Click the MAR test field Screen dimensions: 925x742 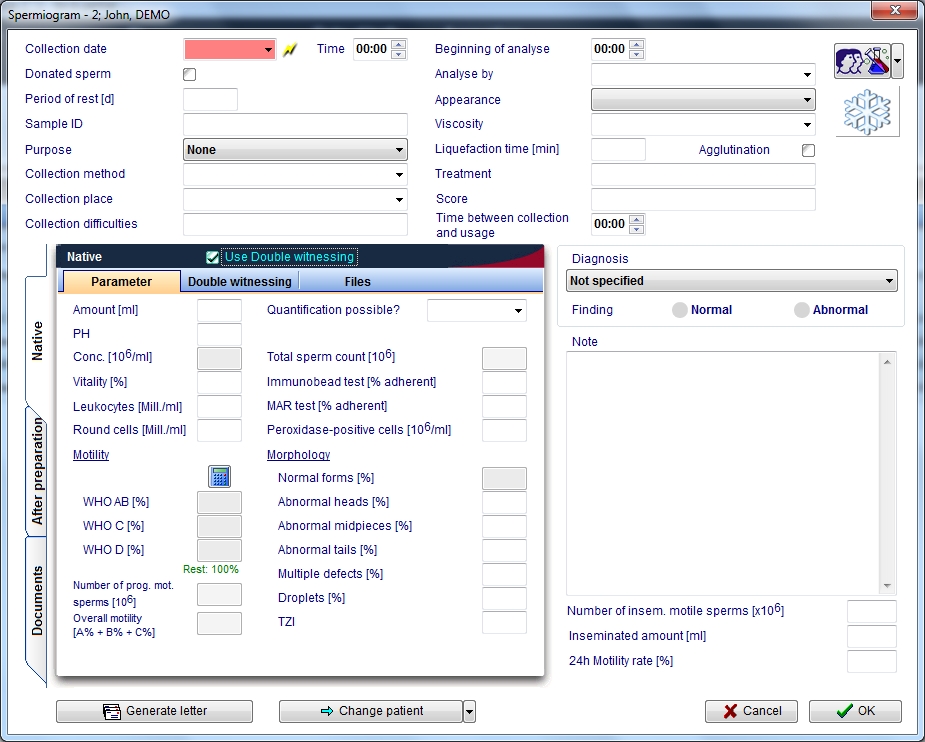(504, 406)
